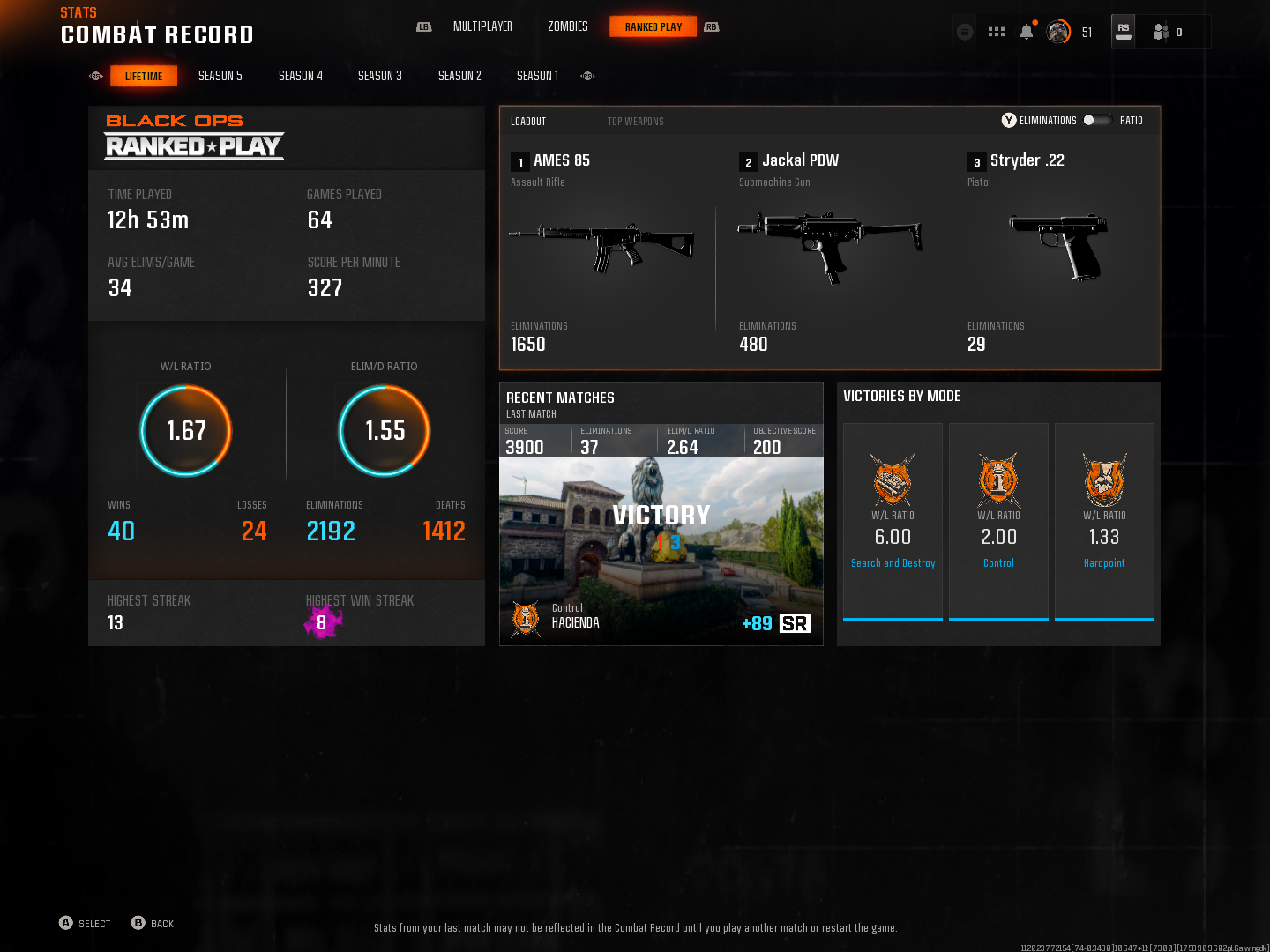Click the +89 SR gain text
The height and width of the screenshot is (952, 1270).
coord(757,624)
